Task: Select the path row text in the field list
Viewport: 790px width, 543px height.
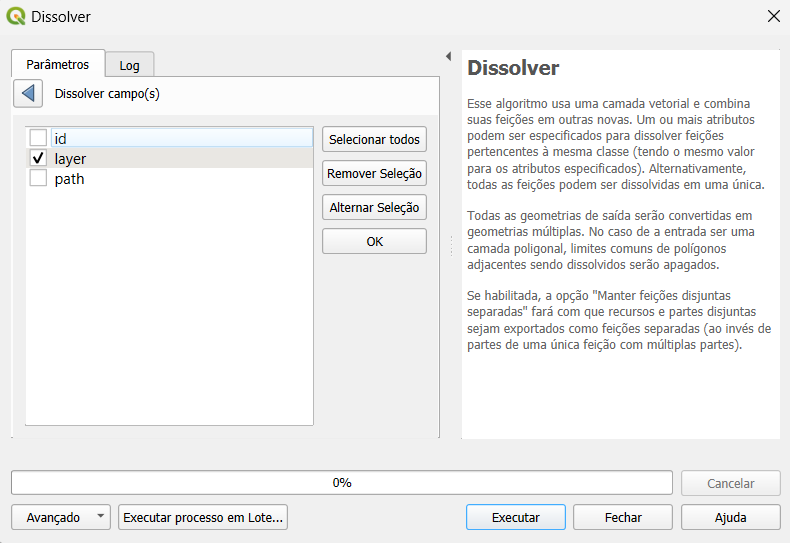Action: point(70,179)
